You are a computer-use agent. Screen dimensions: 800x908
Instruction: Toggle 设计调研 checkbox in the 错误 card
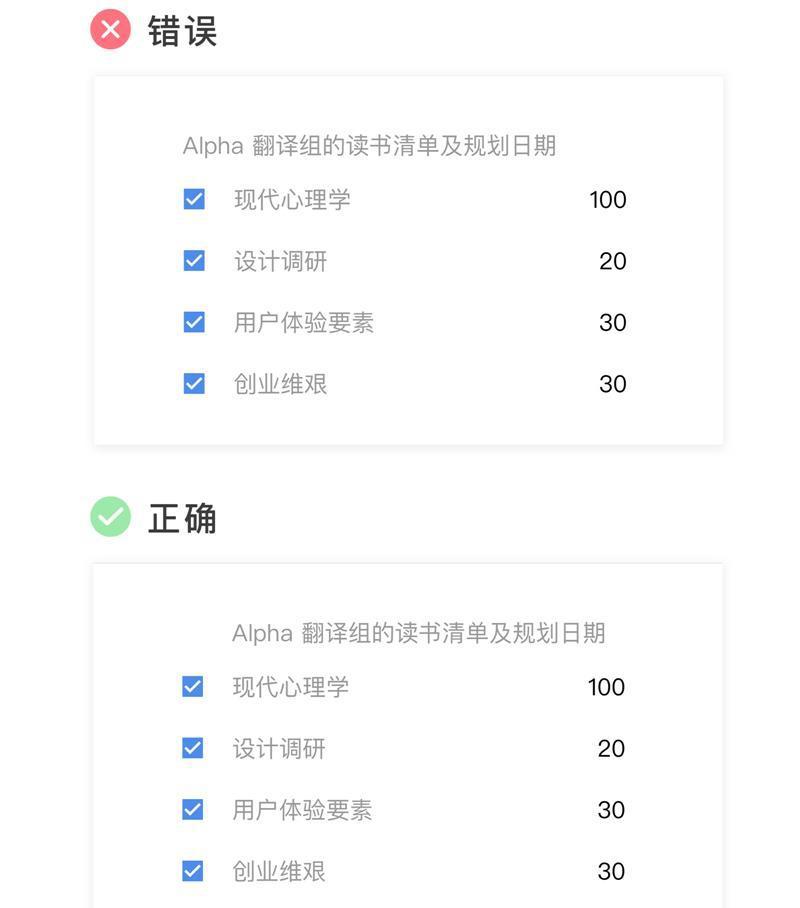pyautogui.click(x=194, y=261)
